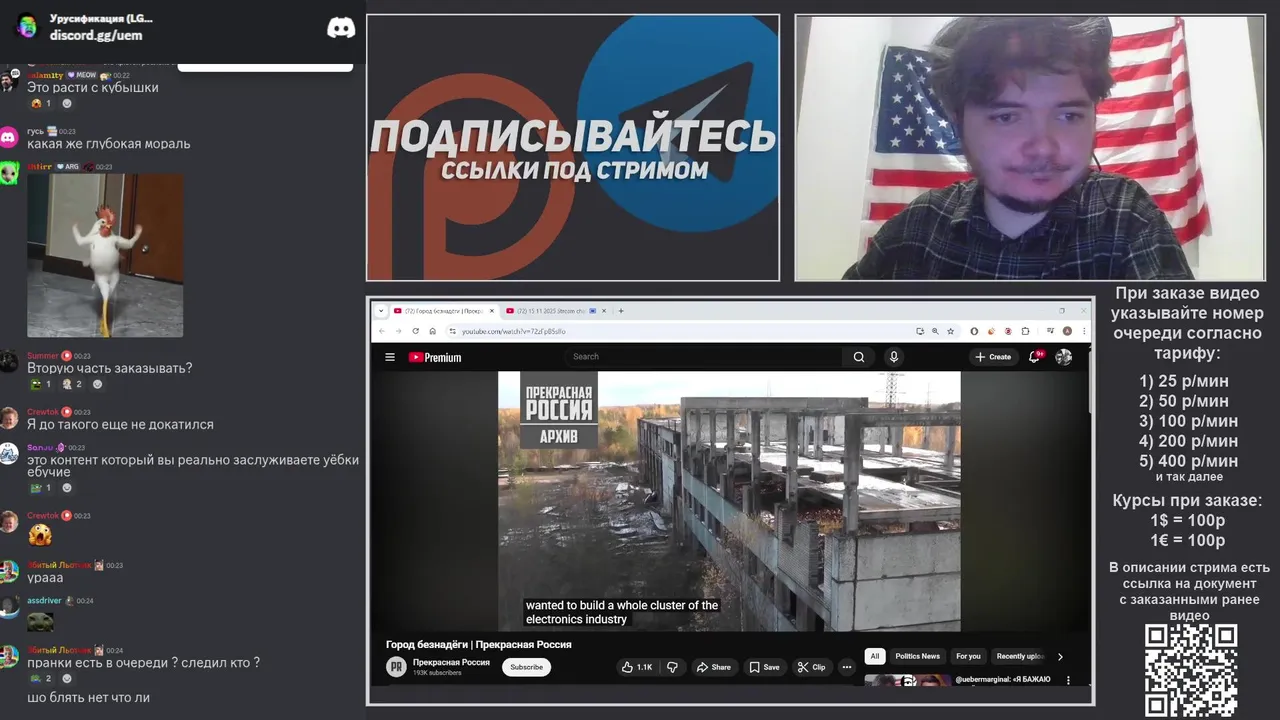Switch to Город безнадёги browser tab
Image resolution: width=1280 pixels, height=720 pixels.
(444, 311)
